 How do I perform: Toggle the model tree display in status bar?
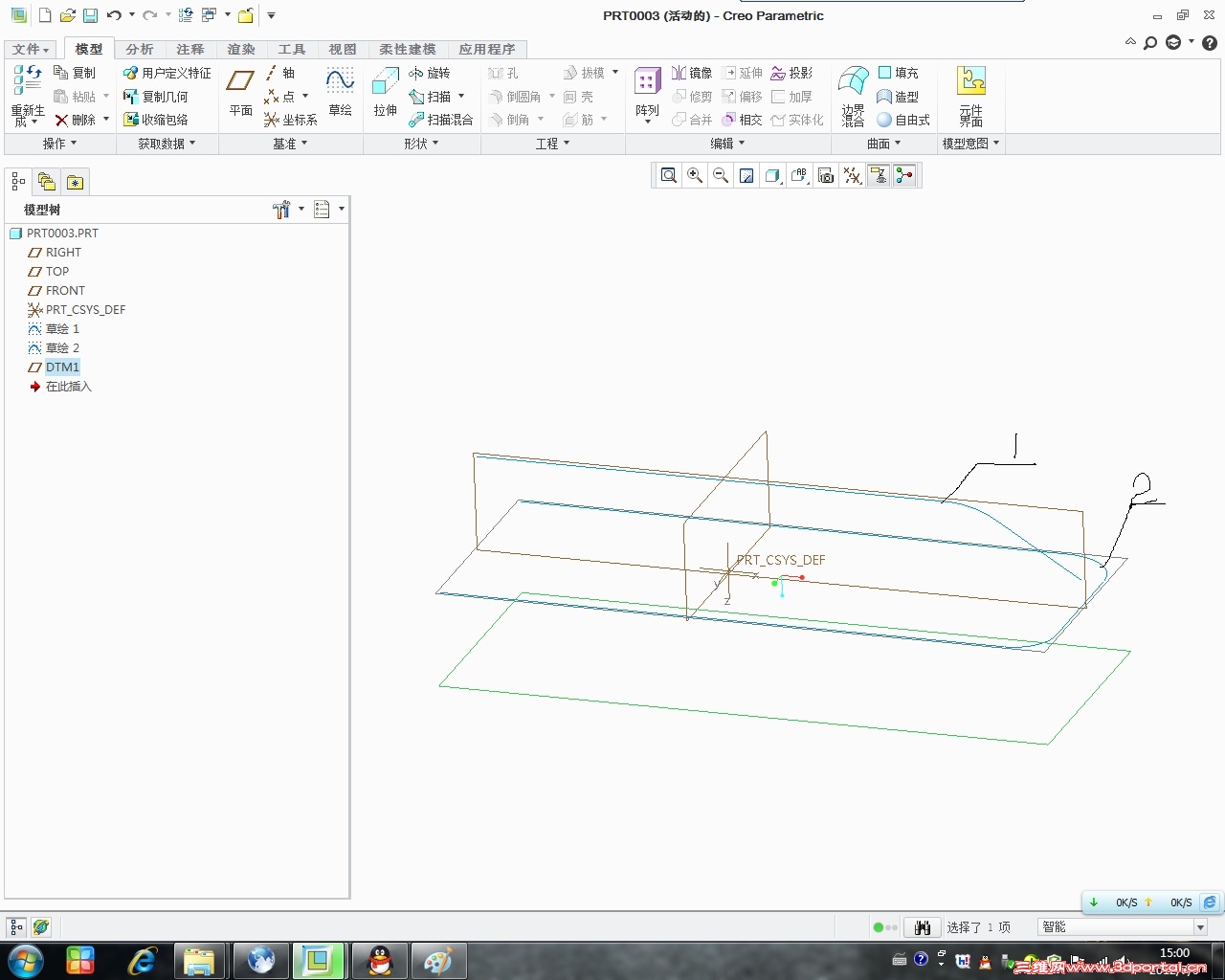[16, 926]
